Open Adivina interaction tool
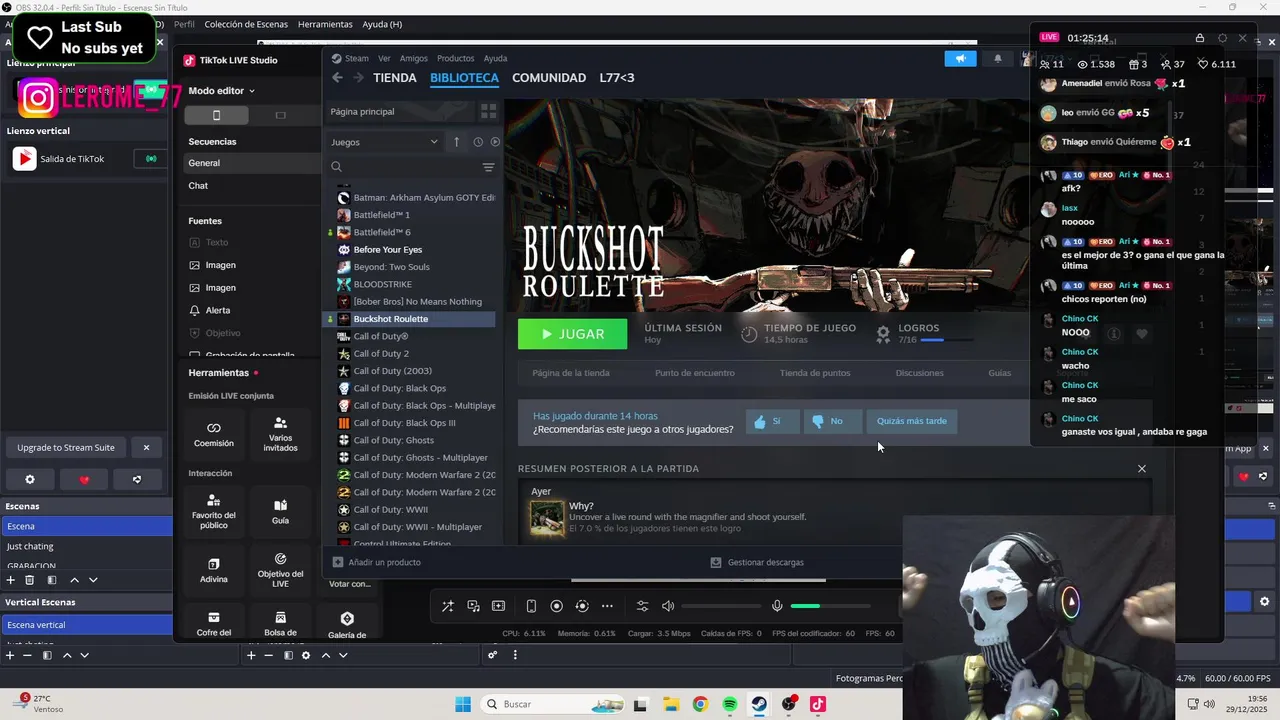 pos(214,570)
